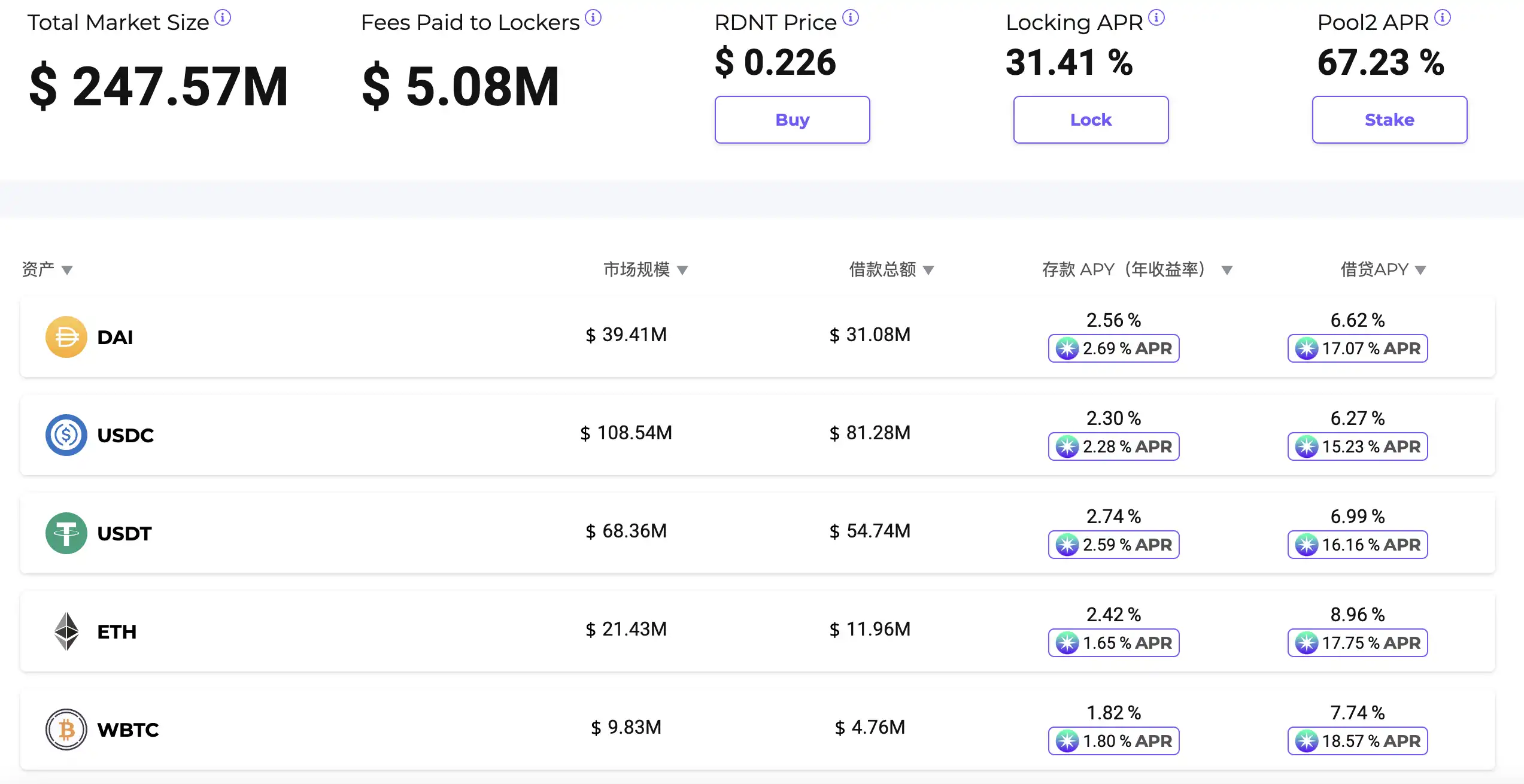Click the 67.23 % Pool2 APR value
The height and width of the screenshot is (784, 1524).
coord(1381,62)
